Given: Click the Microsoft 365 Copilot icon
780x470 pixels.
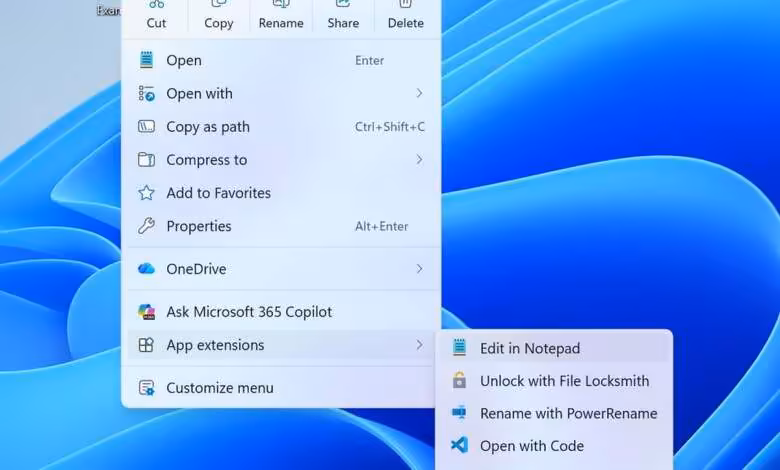Looking at the screenshot, I should click(x=146, y=312).
